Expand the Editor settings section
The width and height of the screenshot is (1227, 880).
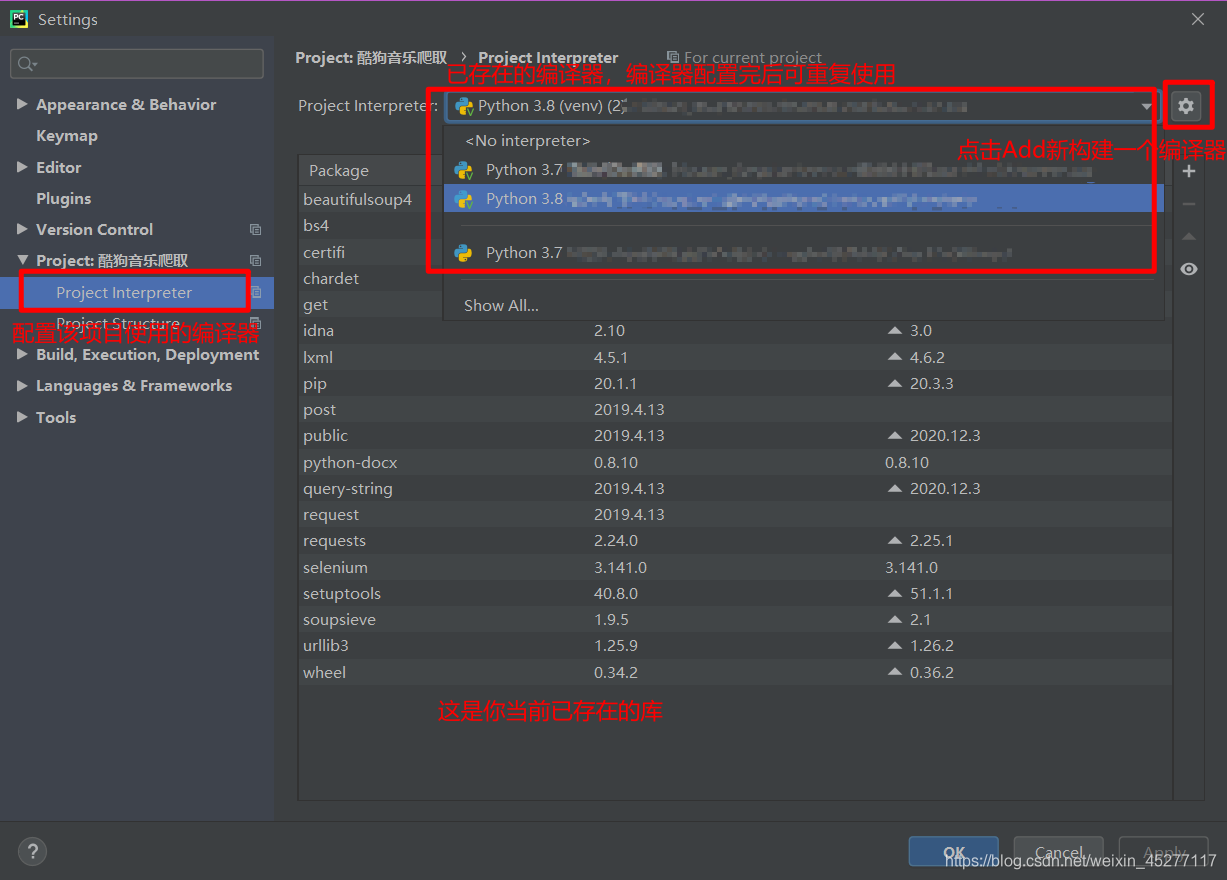[23, 167]
